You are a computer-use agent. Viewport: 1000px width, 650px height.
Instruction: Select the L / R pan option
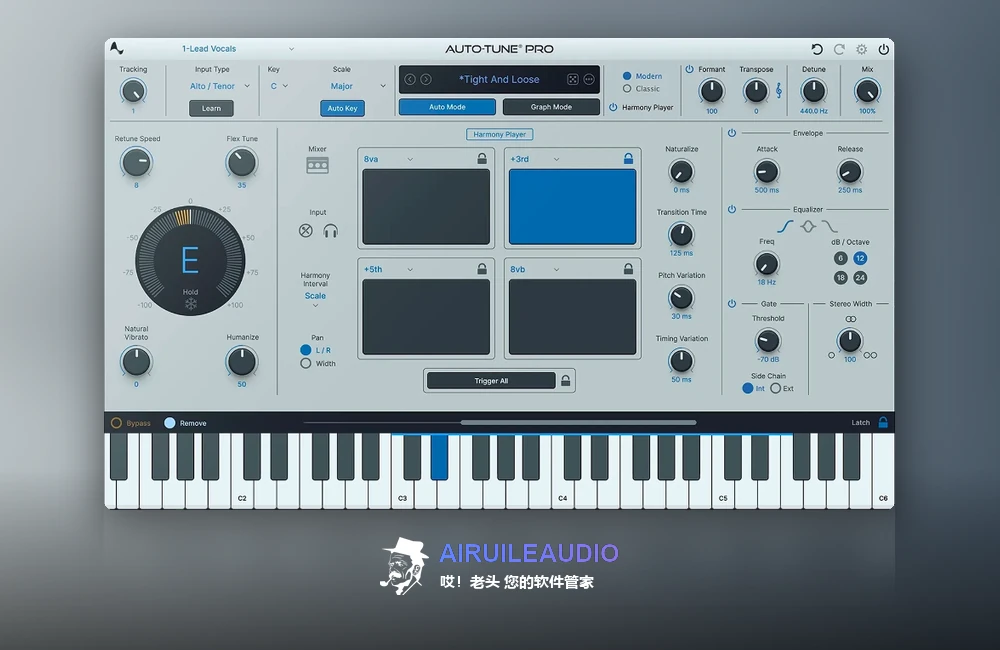(305, 350)
